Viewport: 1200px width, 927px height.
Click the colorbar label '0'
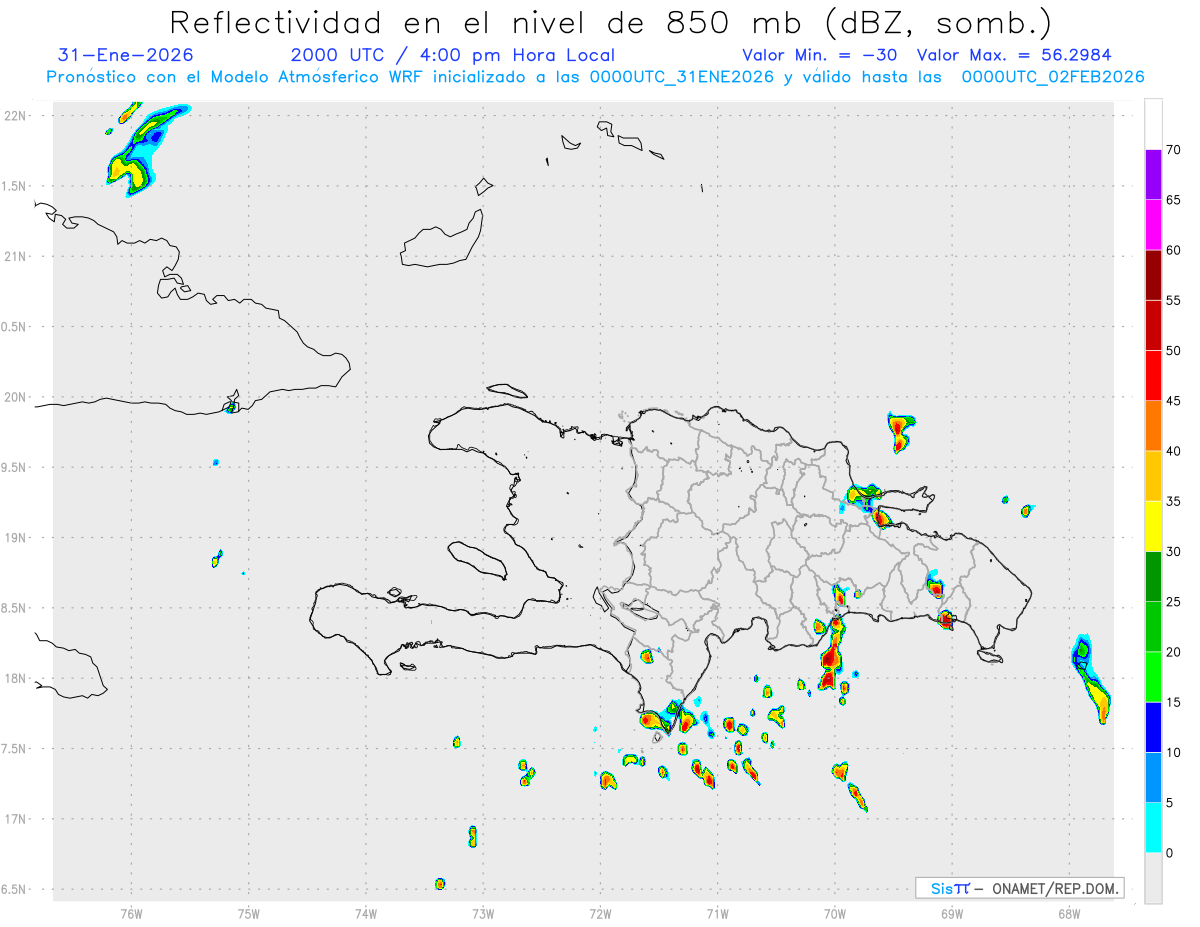pos(1170,853)
